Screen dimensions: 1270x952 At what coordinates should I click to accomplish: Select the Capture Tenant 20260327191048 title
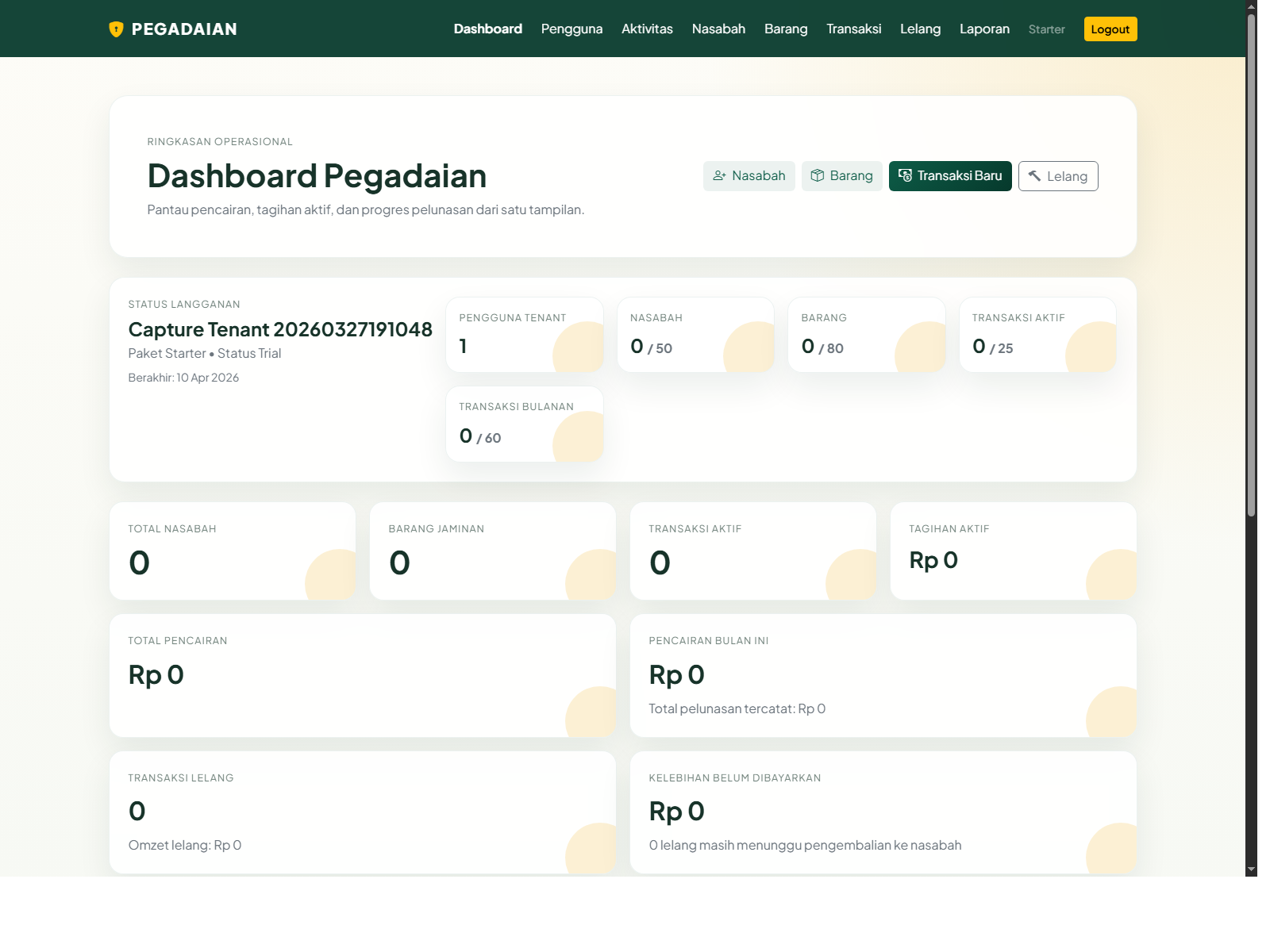[x=280, y=329]
